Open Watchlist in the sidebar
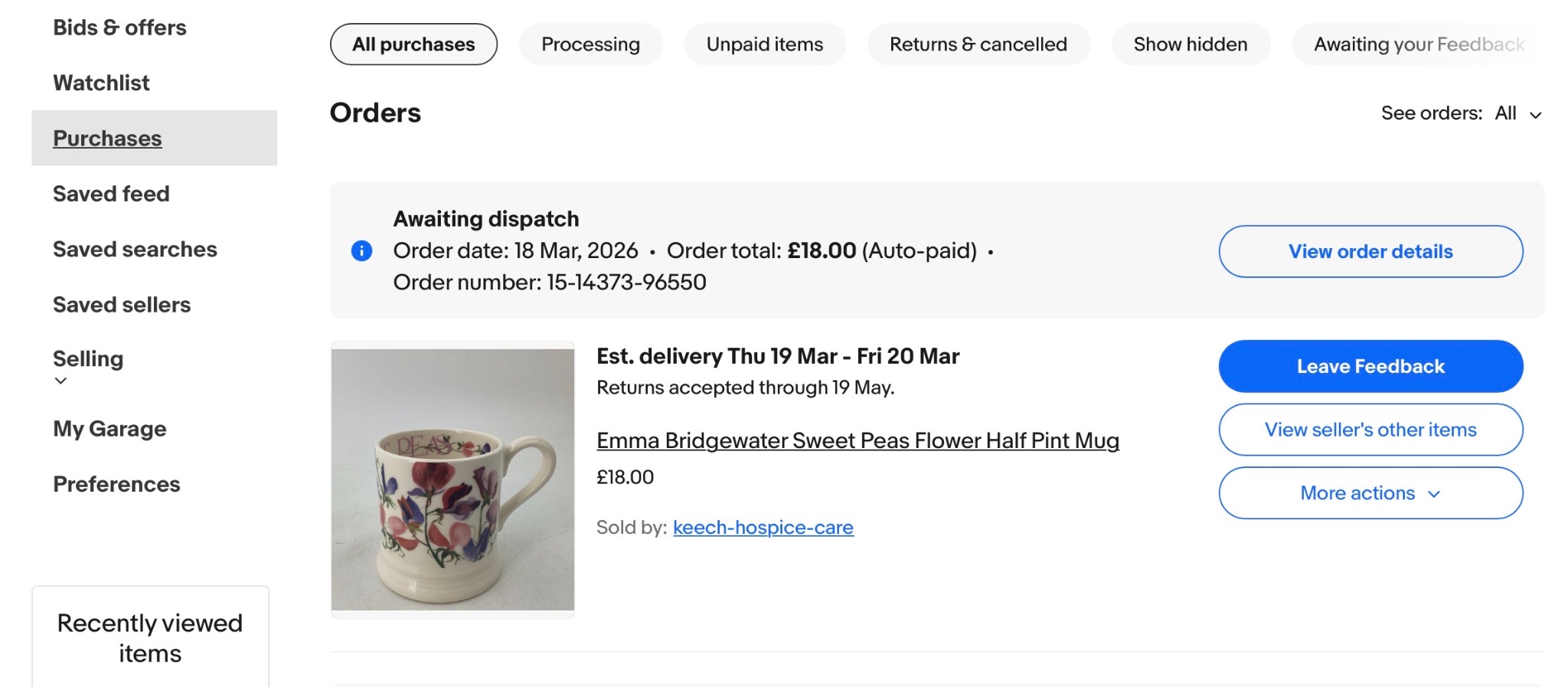This screenshot has height=687, width=1568. (x=101, y=83)
